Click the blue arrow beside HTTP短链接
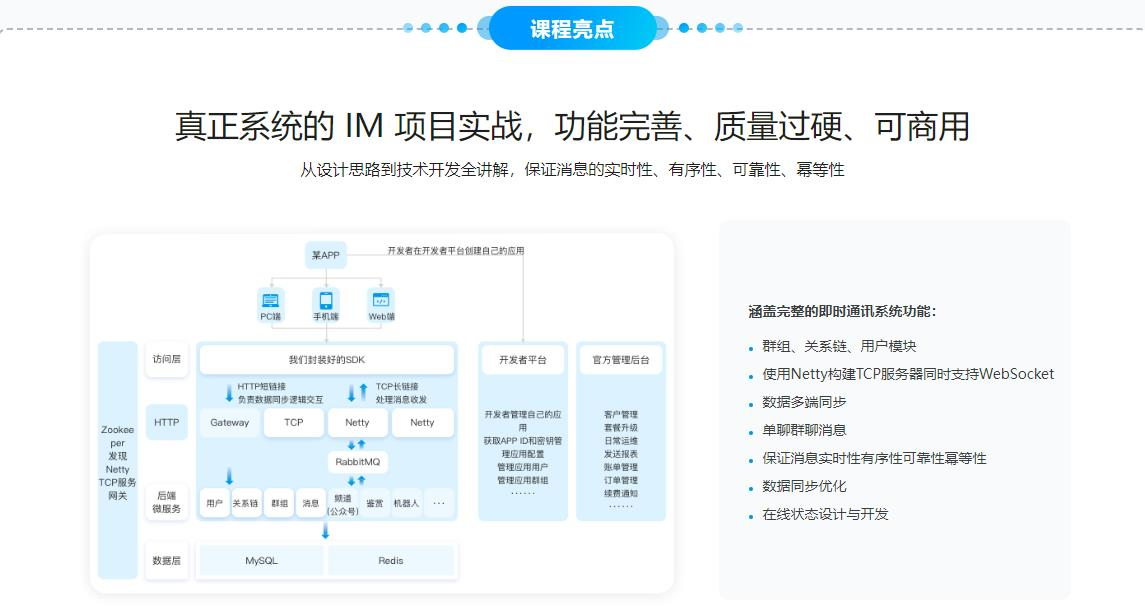The width and height of the screenshot is (1145, 612). pyautogui.click(x=229, y=392)
